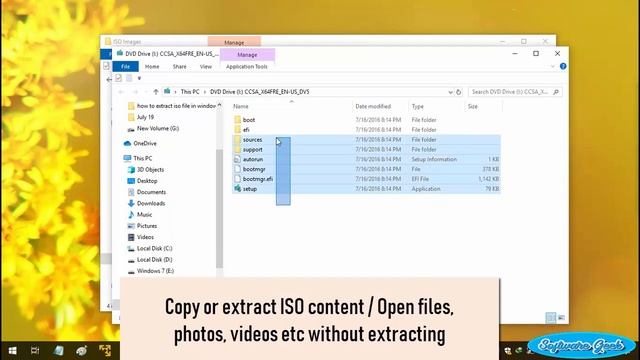The width and height of the screenshot is (640, 360).
Task: Open the Quick Access Toolbar customize dropdown
Action: pos(139,78)
